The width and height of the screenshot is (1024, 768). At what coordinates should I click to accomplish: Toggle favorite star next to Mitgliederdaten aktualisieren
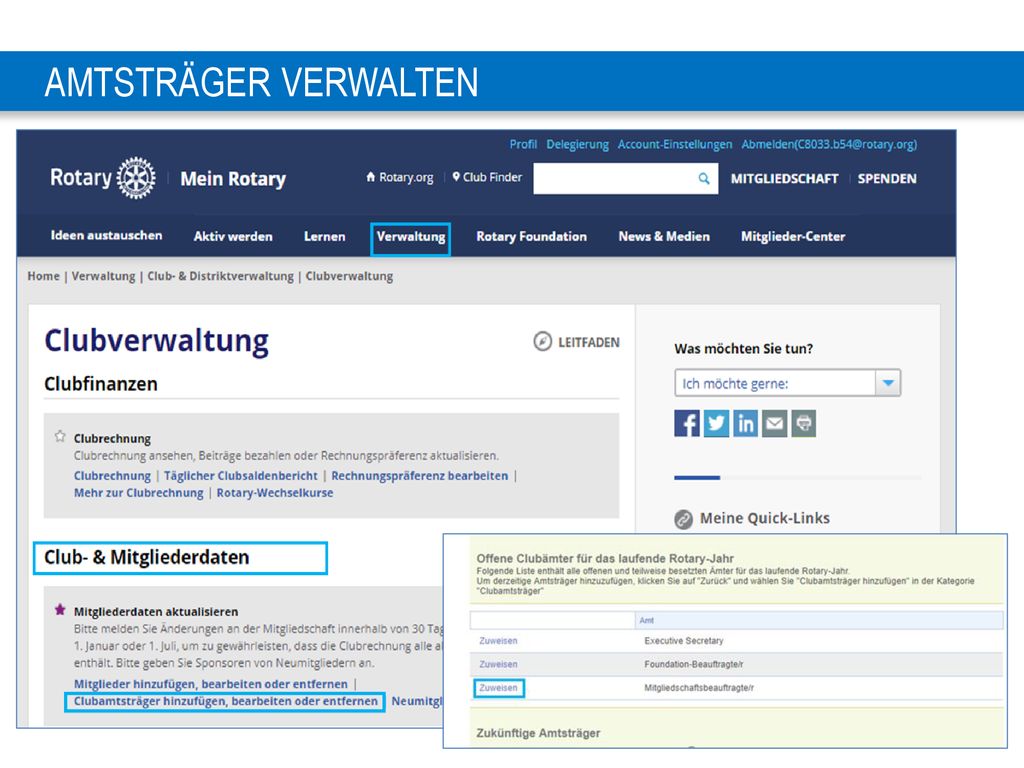tap(60, 609)
